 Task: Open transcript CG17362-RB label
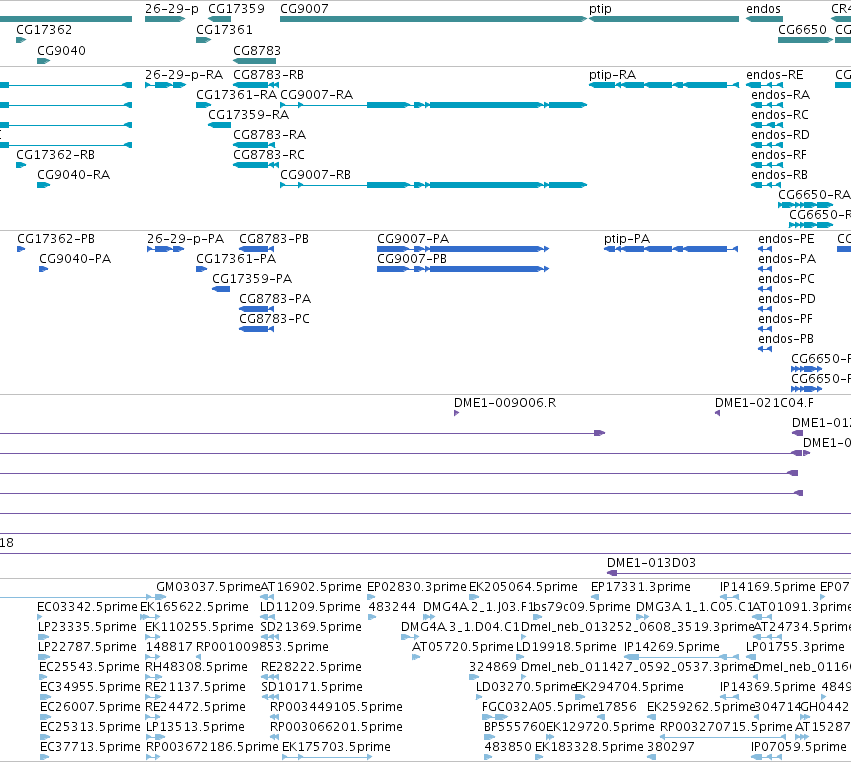(x=55, y=155)
